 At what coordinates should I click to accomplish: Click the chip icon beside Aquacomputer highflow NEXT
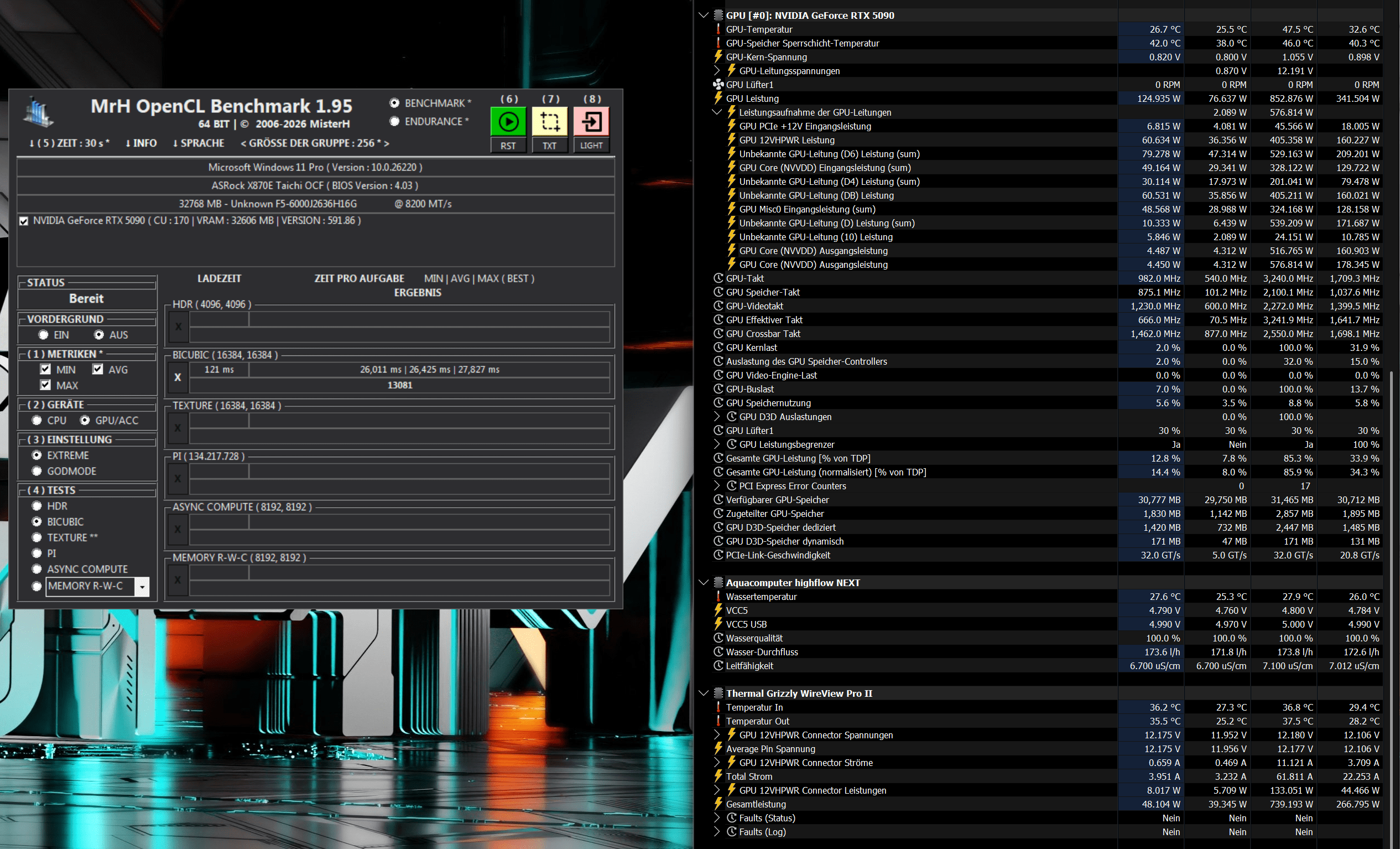tap(718, 582)
